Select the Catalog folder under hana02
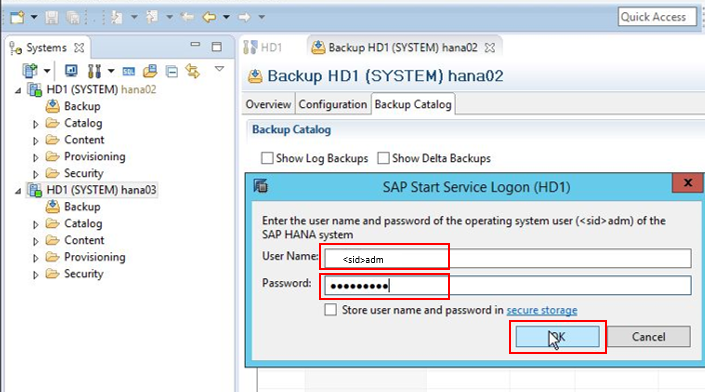705x392 pixels. point(83,123)
